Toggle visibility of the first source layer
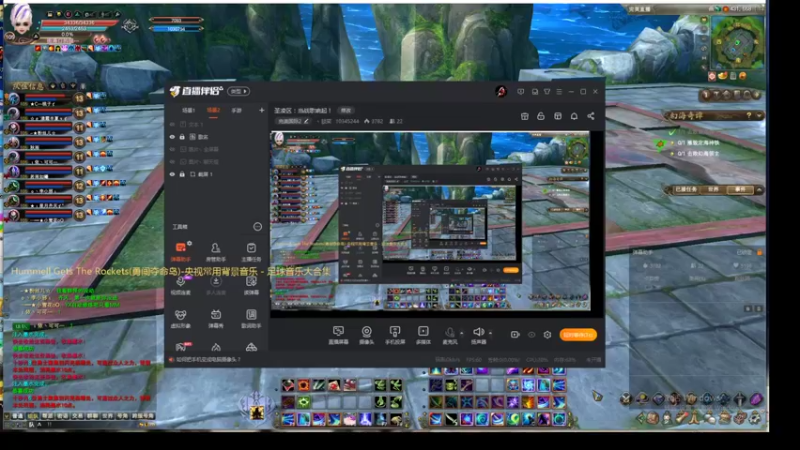Image resolution: width=800 pixels, height=450 pixels. 172,124
